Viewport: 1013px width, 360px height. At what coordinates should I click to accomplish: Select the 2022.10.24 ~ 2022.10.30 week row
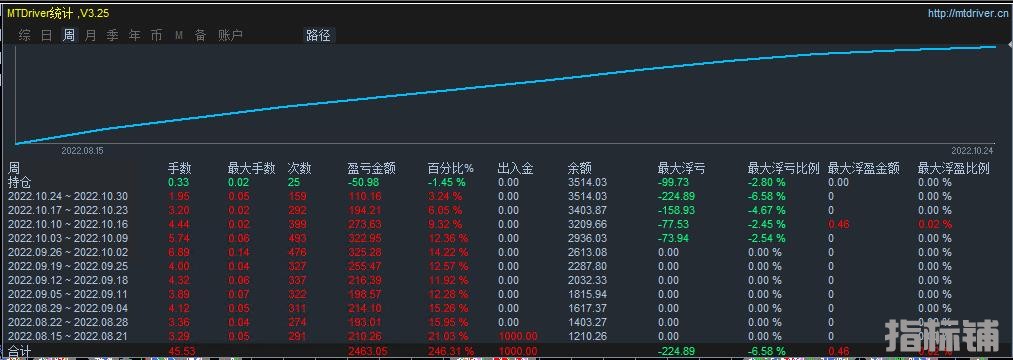506,196
